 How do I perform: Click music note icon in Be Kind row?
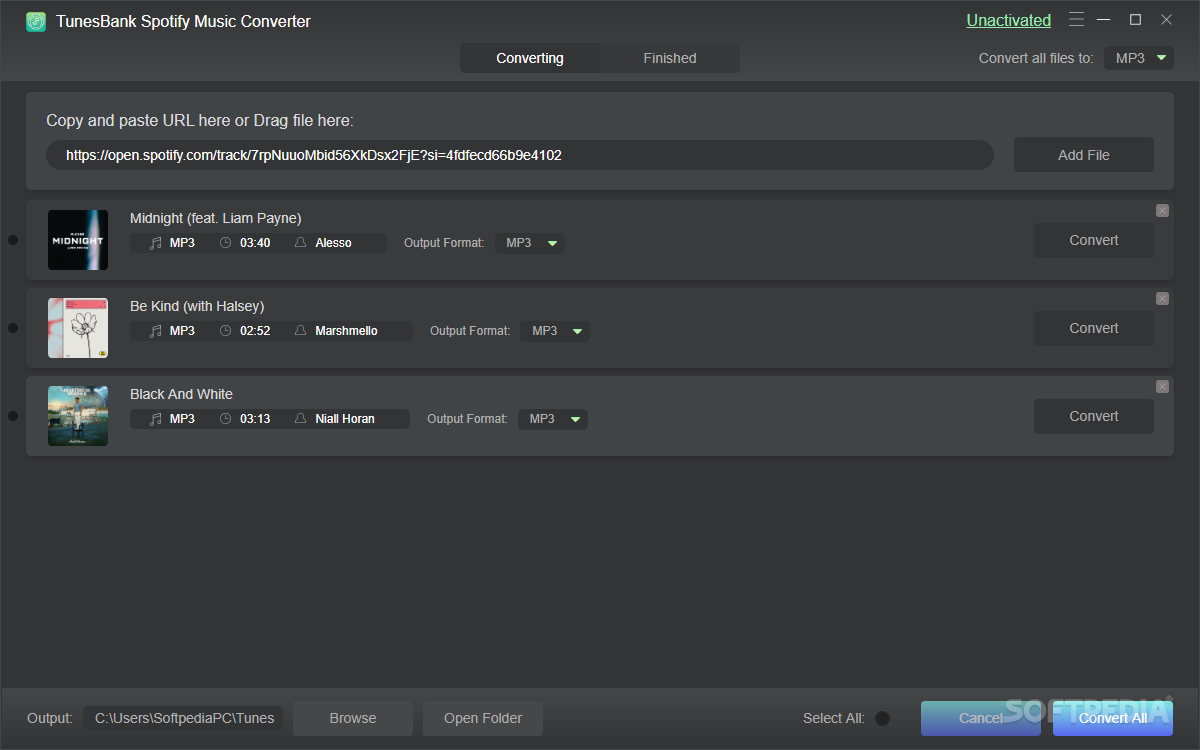(x=155, y=331)
